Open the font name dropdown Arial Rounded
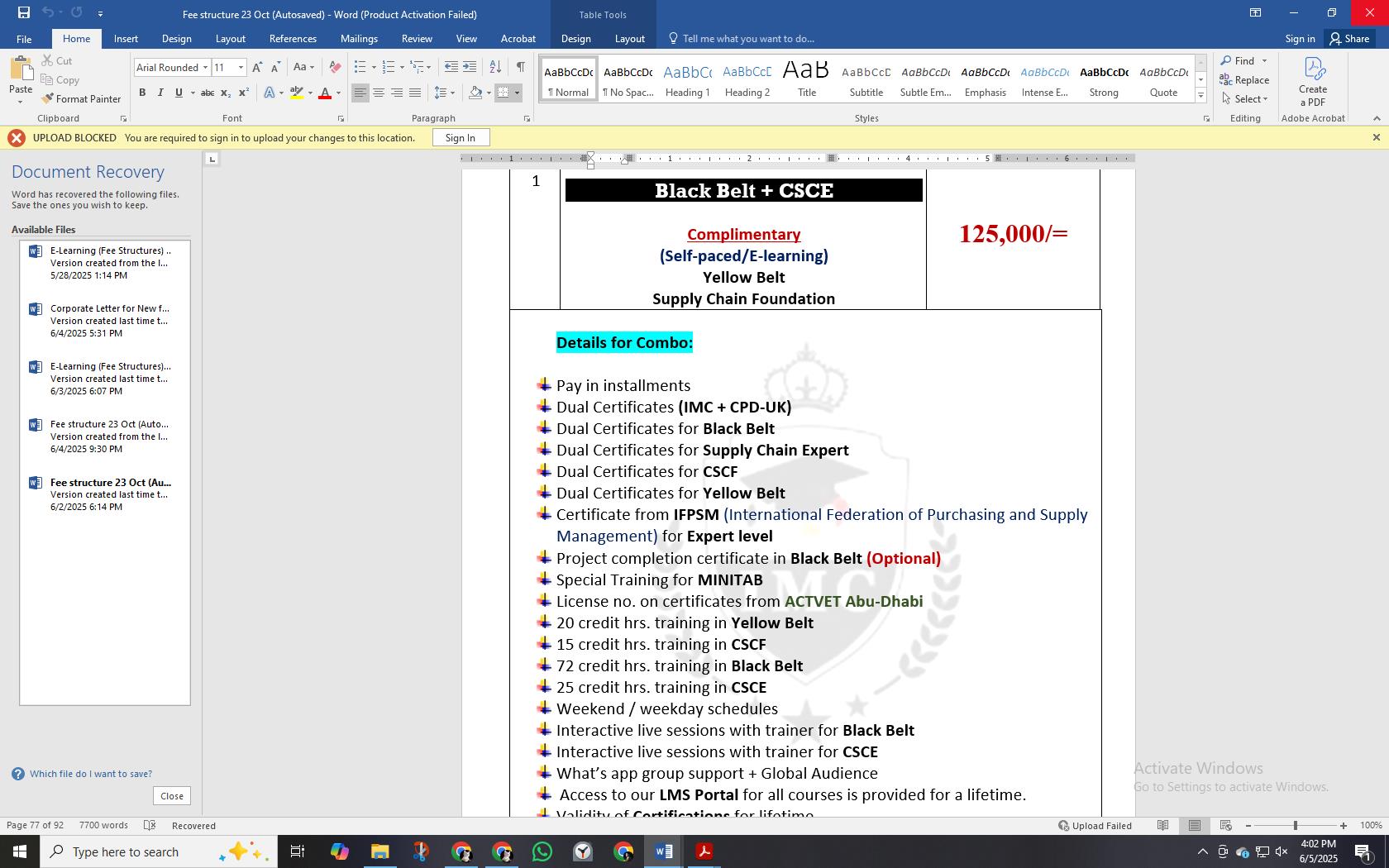 click(x=205, y=68)
